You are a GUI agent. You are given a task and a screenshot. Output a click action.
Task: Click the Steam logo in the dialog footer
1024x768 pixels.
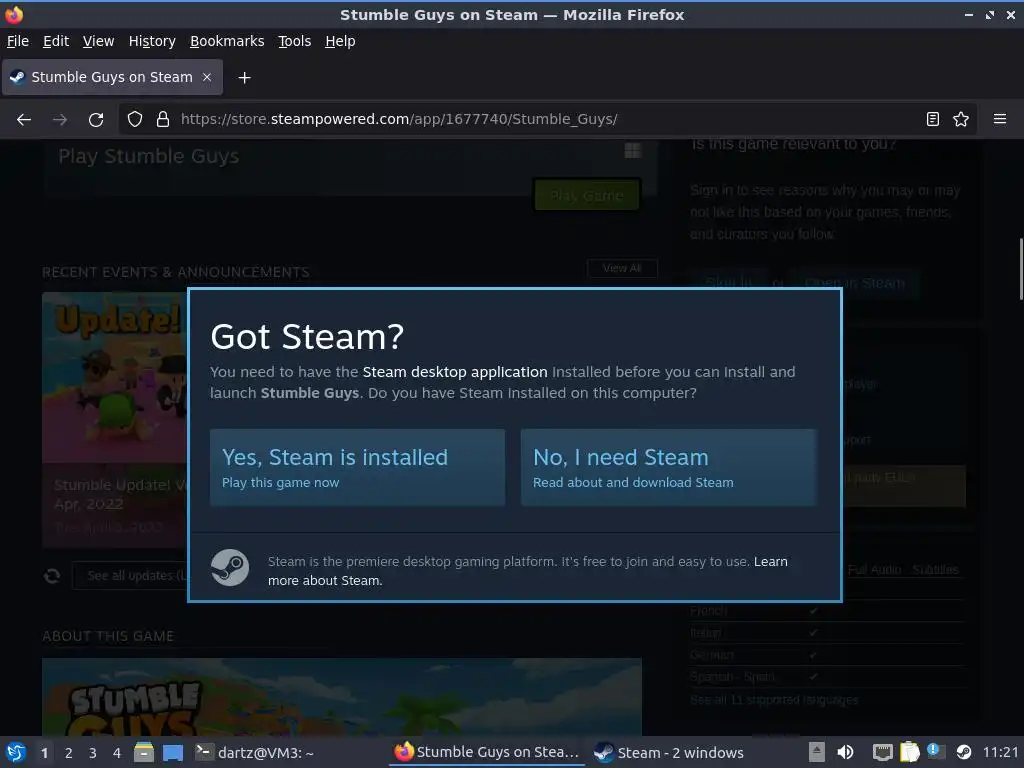pyautogui.click(x=230, y=567)
